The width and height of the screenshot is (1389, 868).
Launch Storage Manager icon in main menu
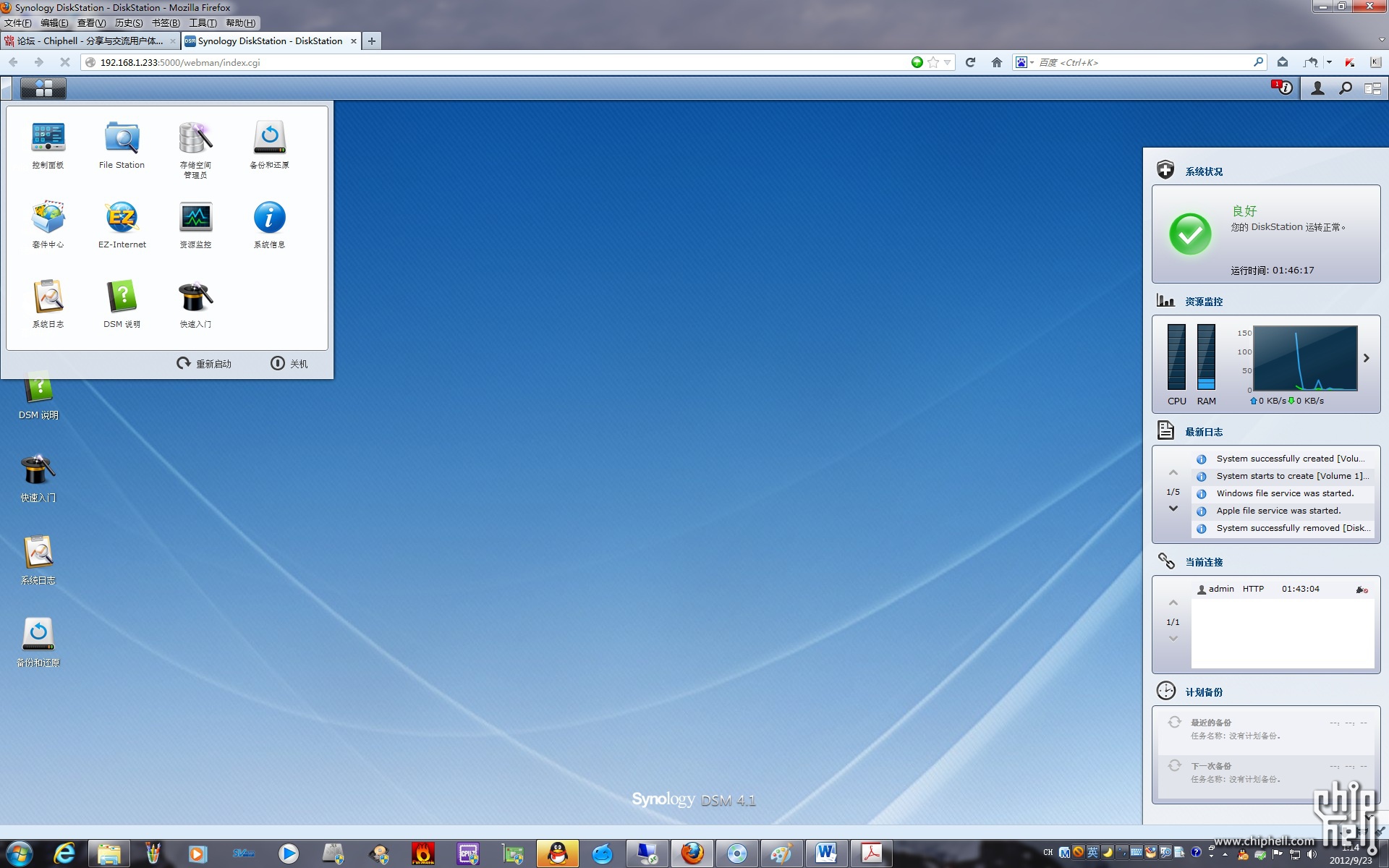195,150
